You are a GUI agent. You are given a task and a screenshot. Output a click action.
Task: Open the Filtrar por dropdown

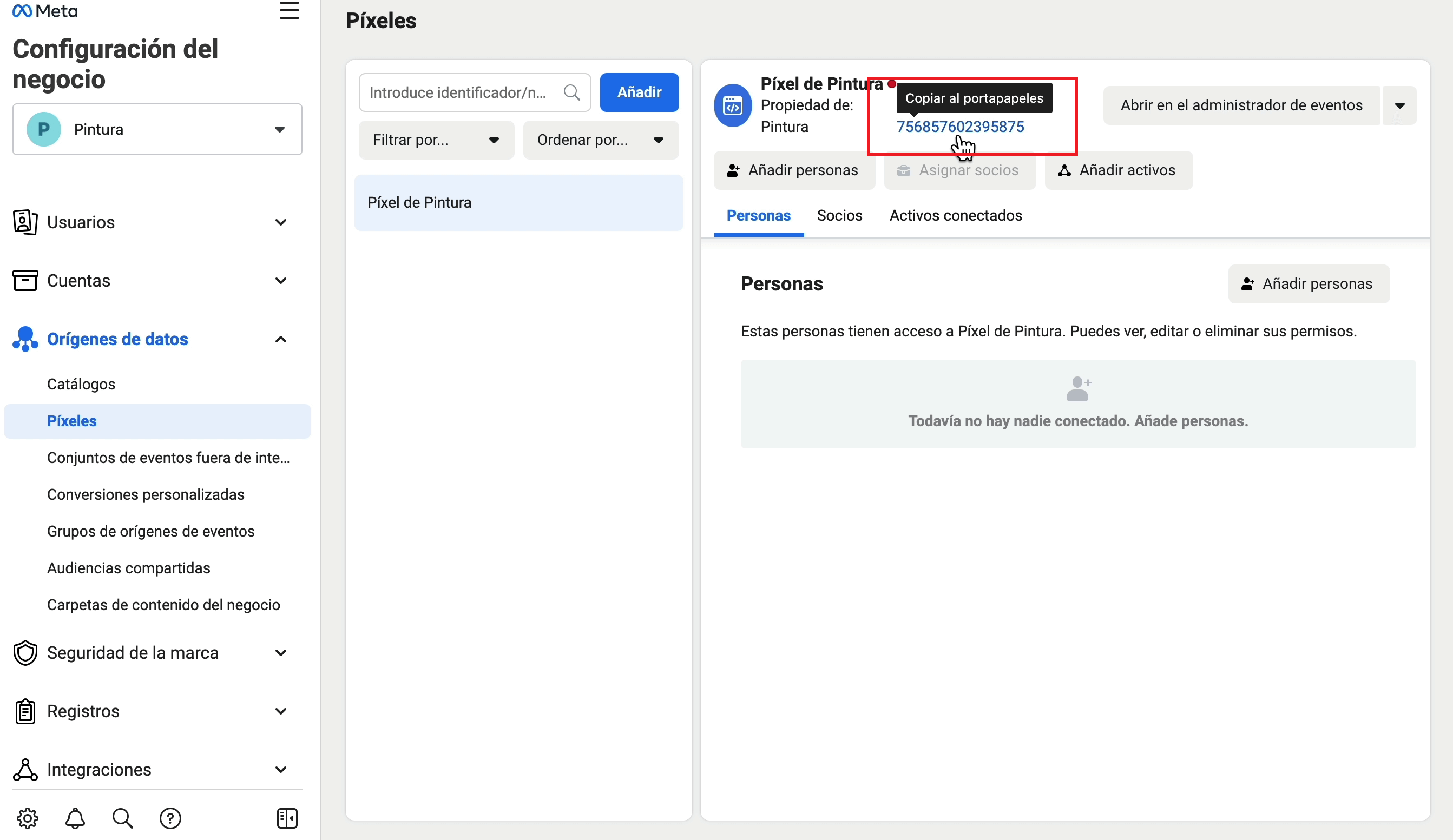click(436, 140)
